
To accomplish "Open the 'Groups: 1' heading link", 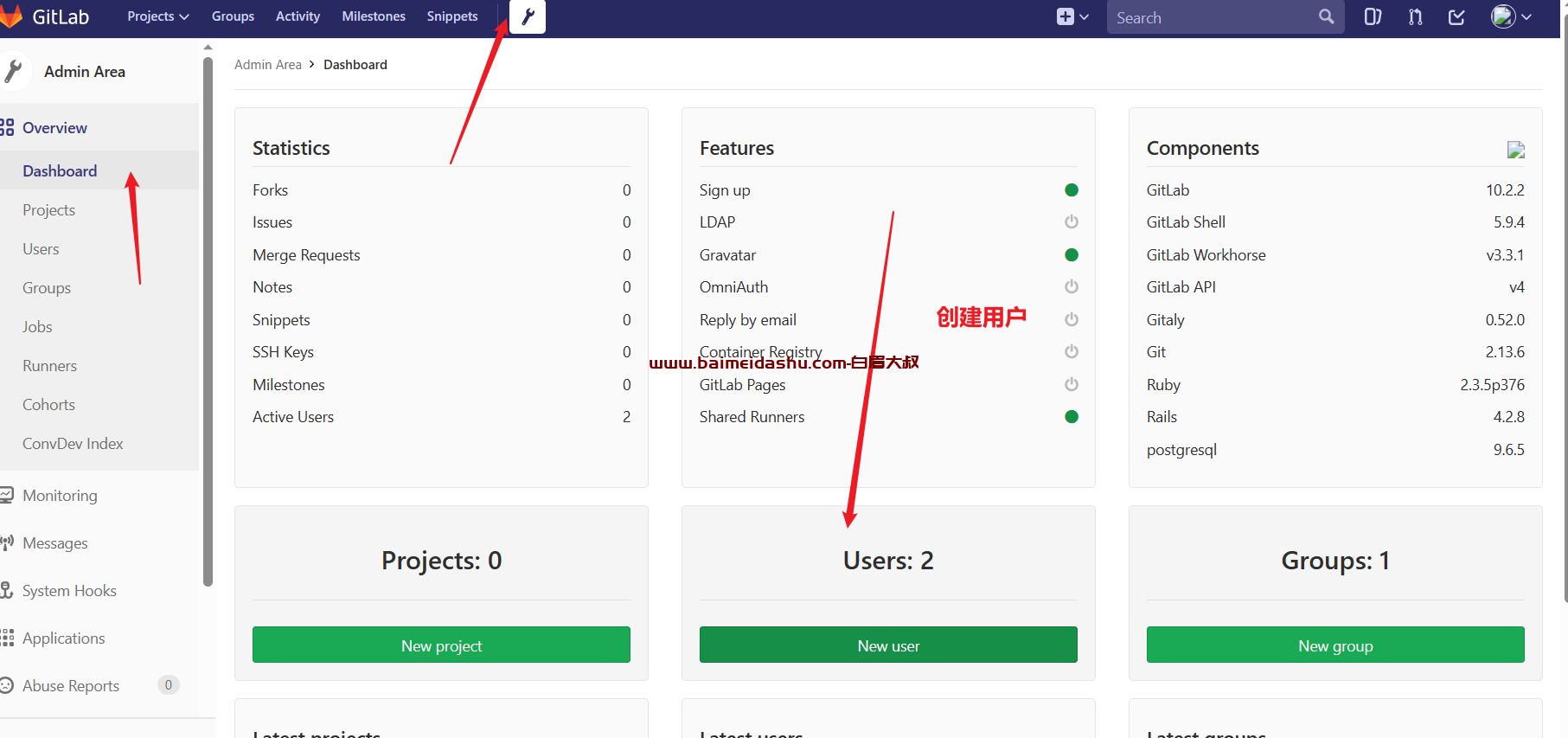I will [1335, 561].
